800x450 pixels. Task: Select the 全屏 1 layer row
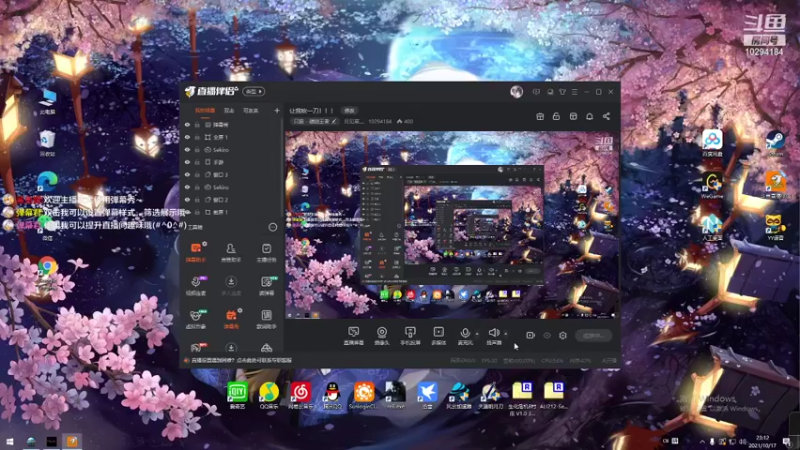click(x=231, y=137)
